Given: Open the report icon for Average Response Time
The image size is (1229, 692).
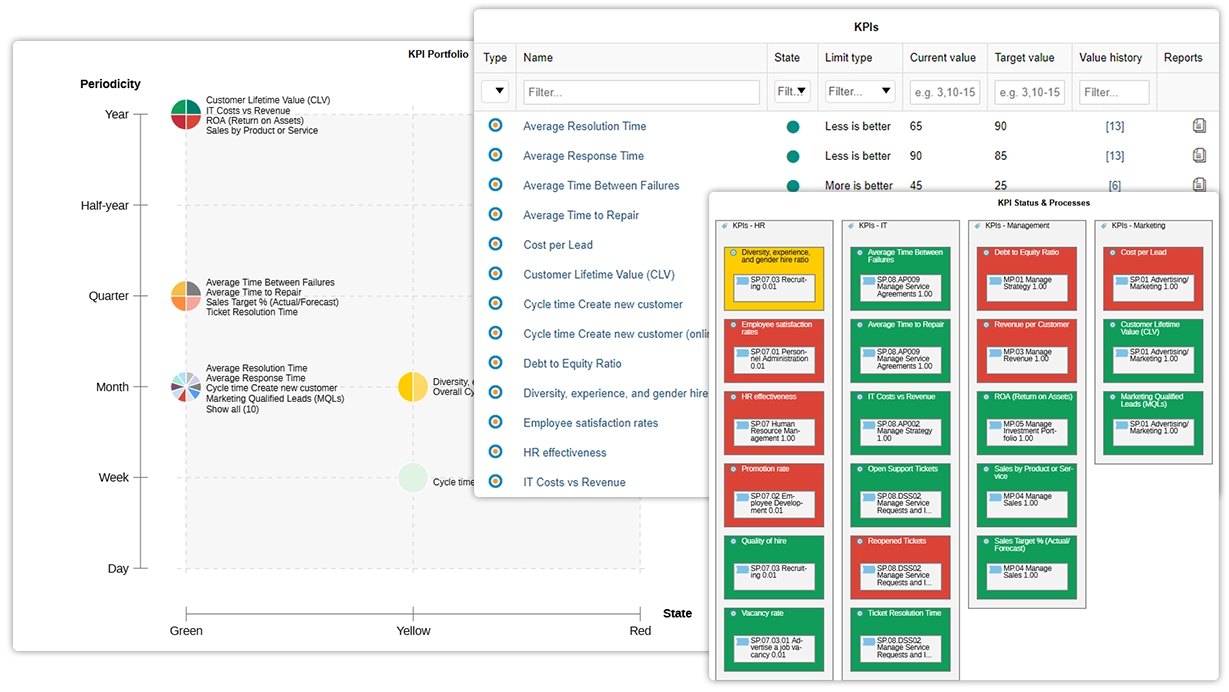Looking at the screenshot, I should (1199, 155).
